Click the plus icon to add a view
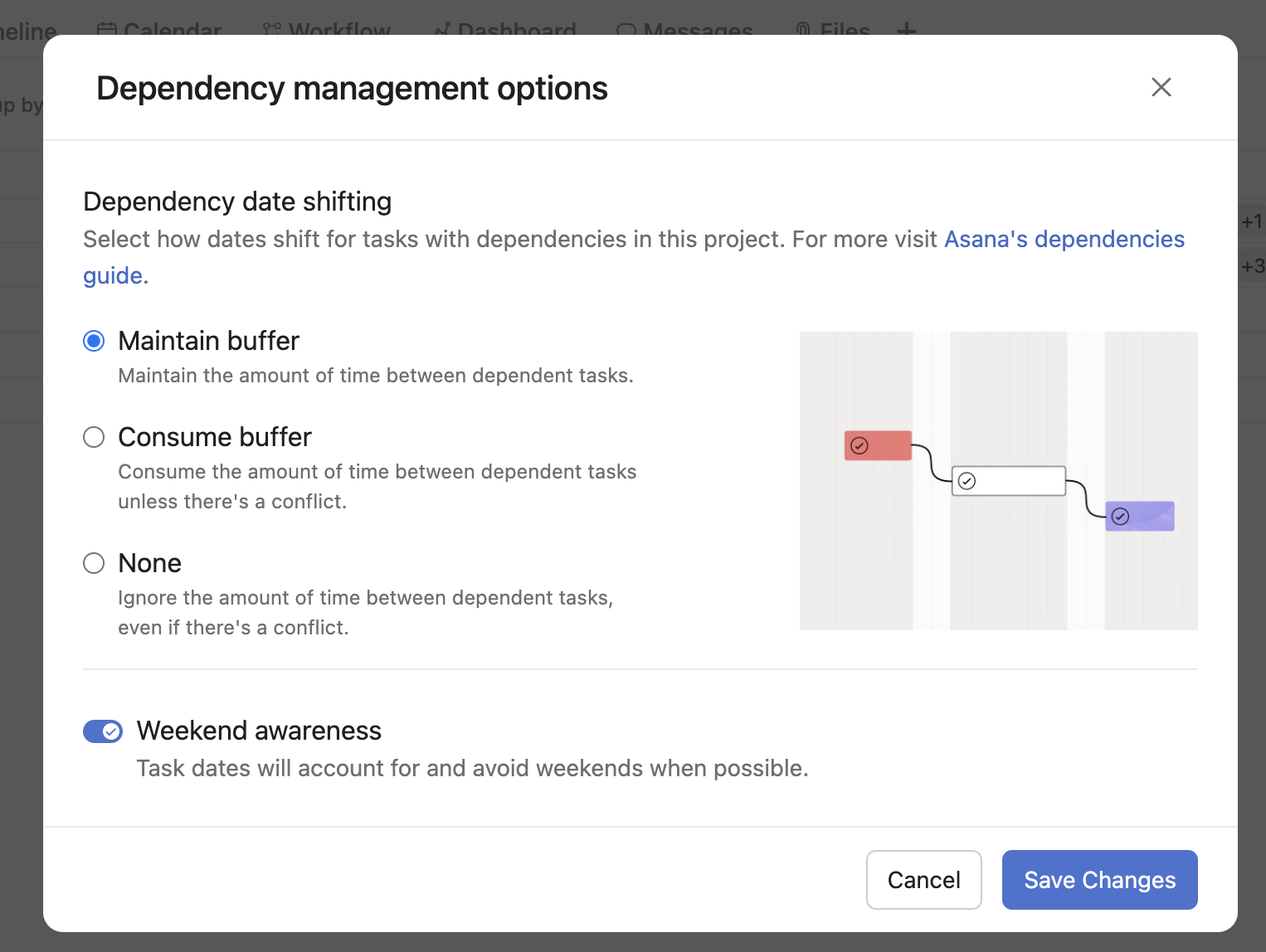Image resolution: width=1266 pixels, height=952 pixels. [906, 29]
